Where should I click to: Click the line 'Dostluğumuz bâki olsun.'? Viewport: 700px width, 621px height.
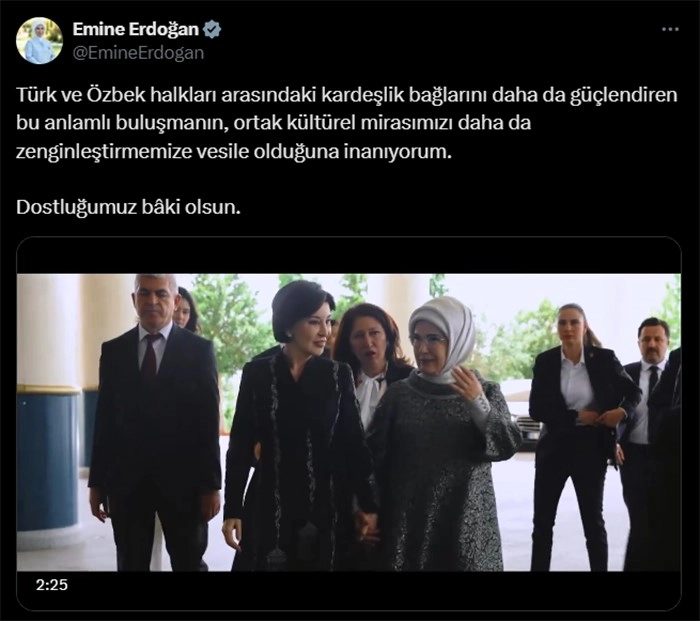click(x=128, y=208)
